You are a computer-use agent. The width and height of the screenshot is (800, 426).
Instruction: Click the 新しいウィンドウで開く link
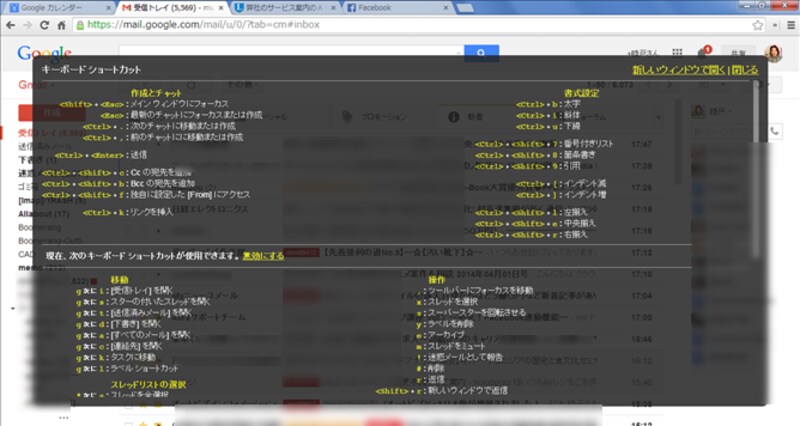678,70
